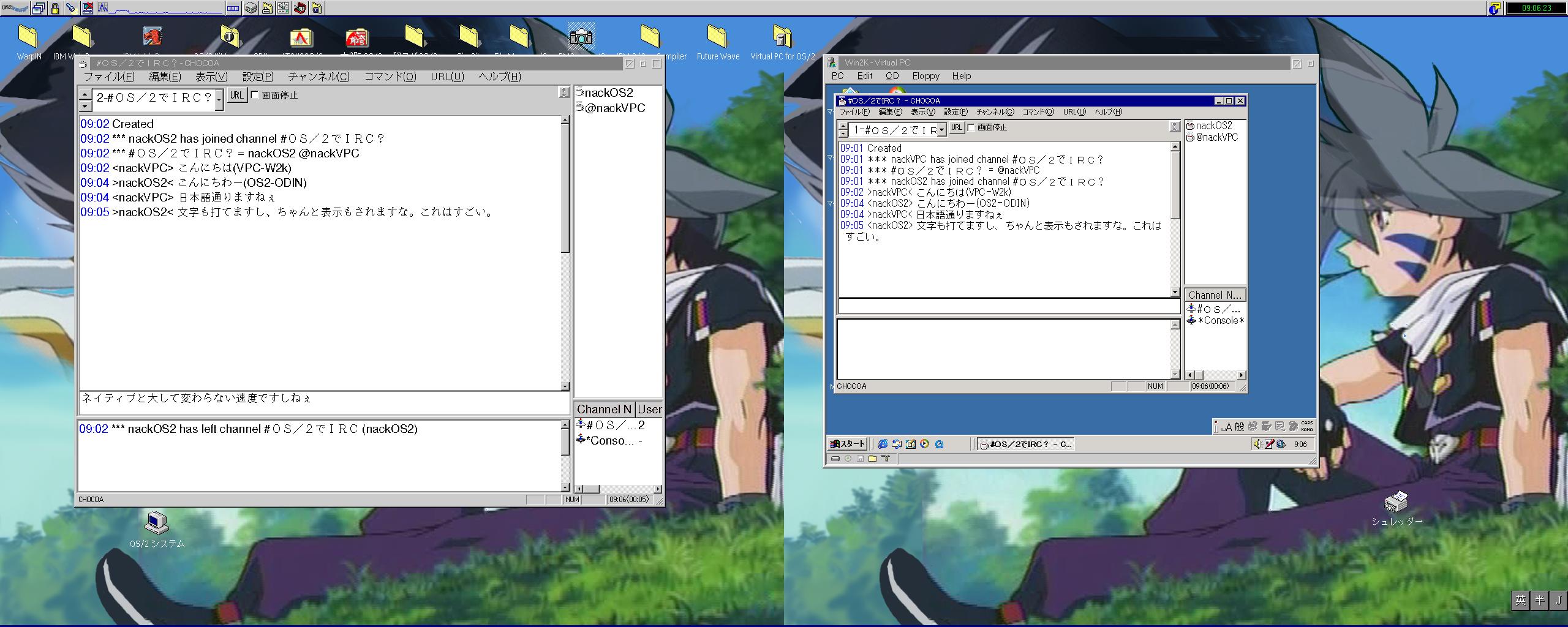Click the シュレッダー shredder icon
This screenshot has height=627, width=1568.
(x=1396, y=508)
